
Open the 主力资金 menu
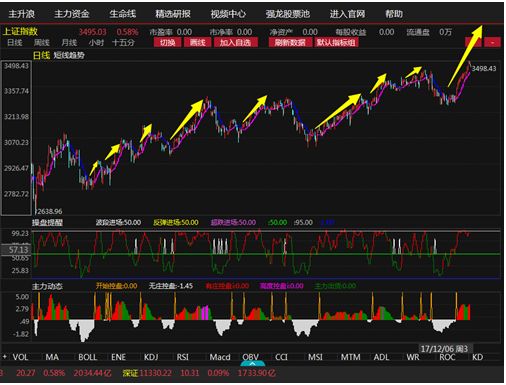coord(72,14)
